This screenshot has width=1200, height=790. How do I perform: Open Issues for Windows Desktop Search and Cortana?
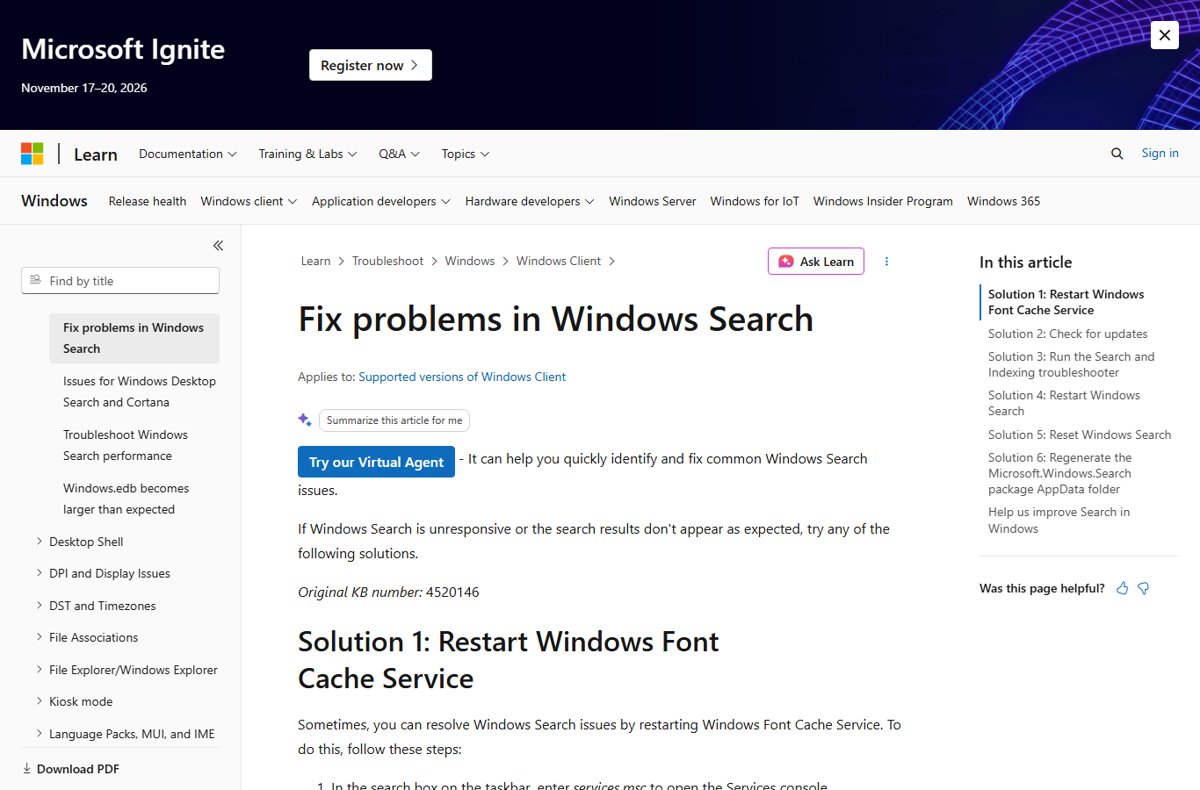point(139,392)
